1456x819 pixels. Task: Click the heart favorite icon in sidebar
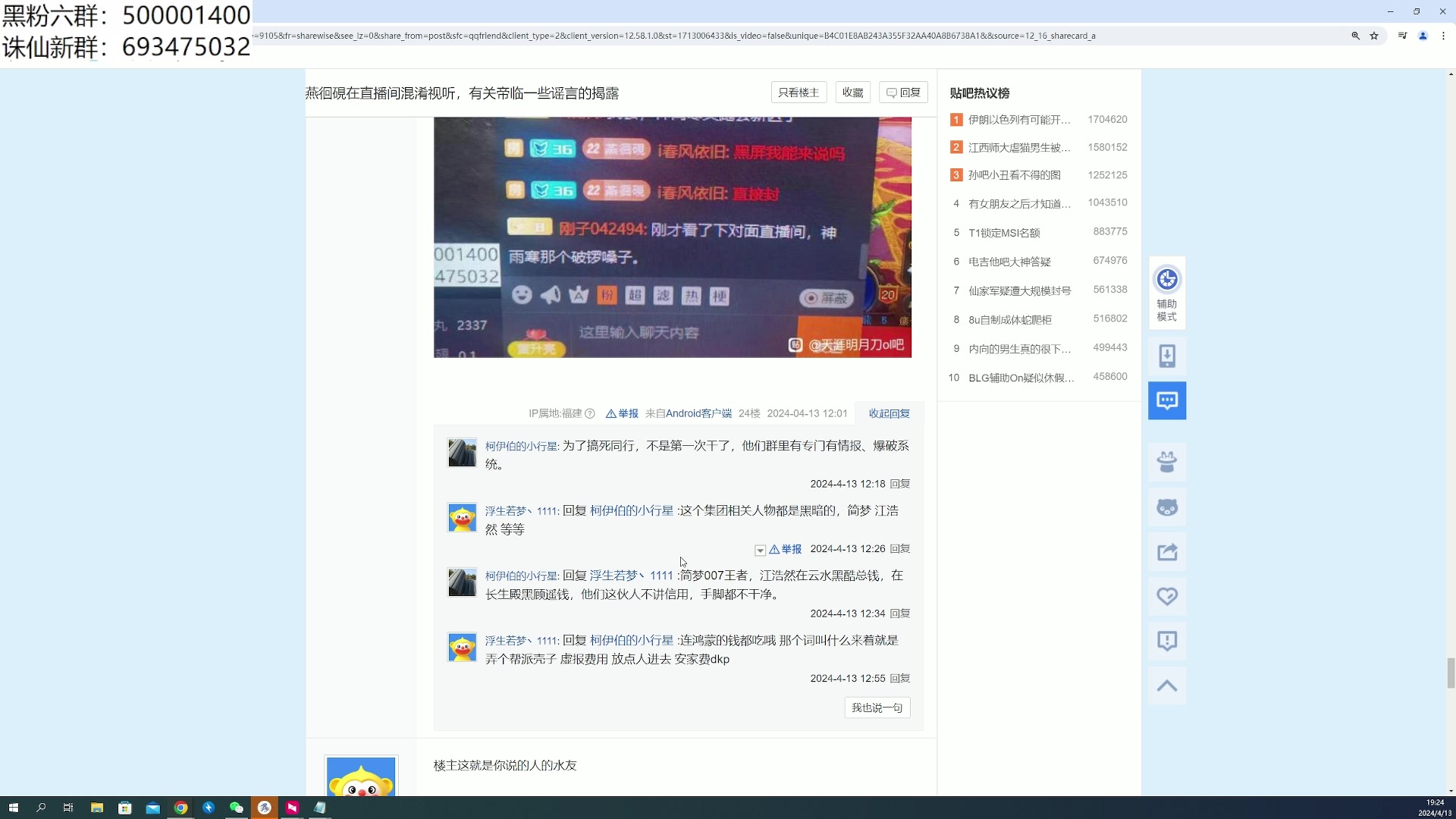point(1166,597)
